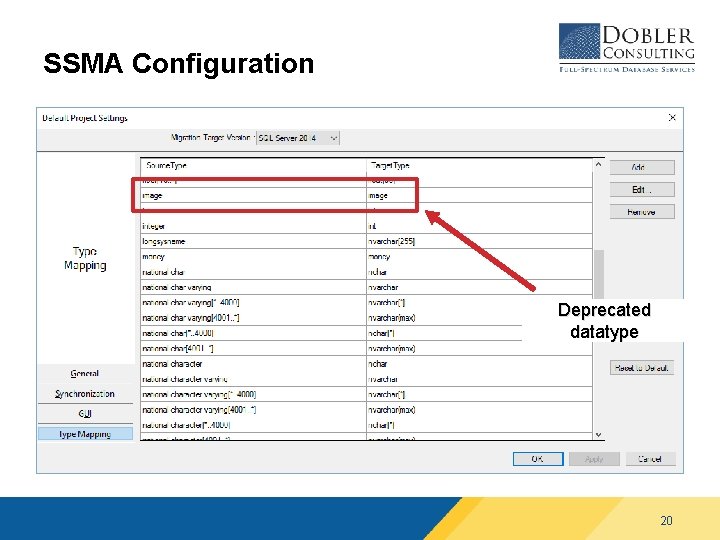
Task: Click the scrollbar up arrow
Action: (x=598, y=164)
